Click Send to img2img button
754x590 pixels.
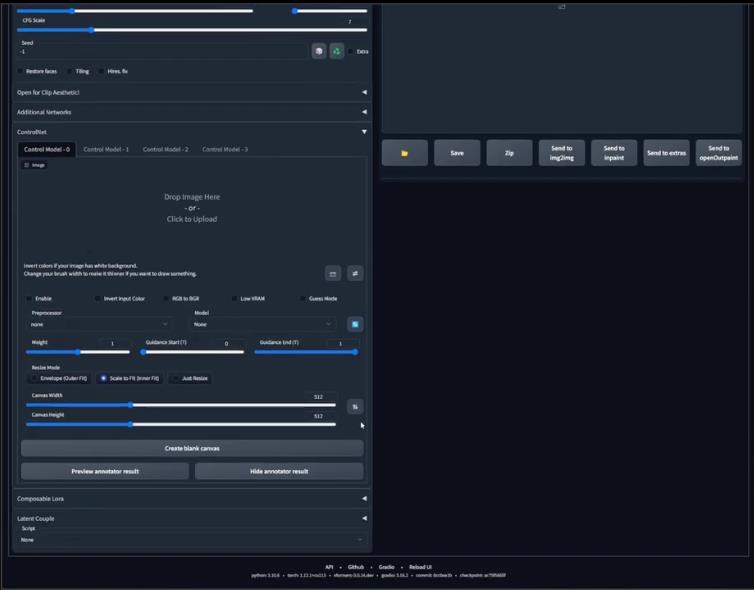(x=562, y=153)
